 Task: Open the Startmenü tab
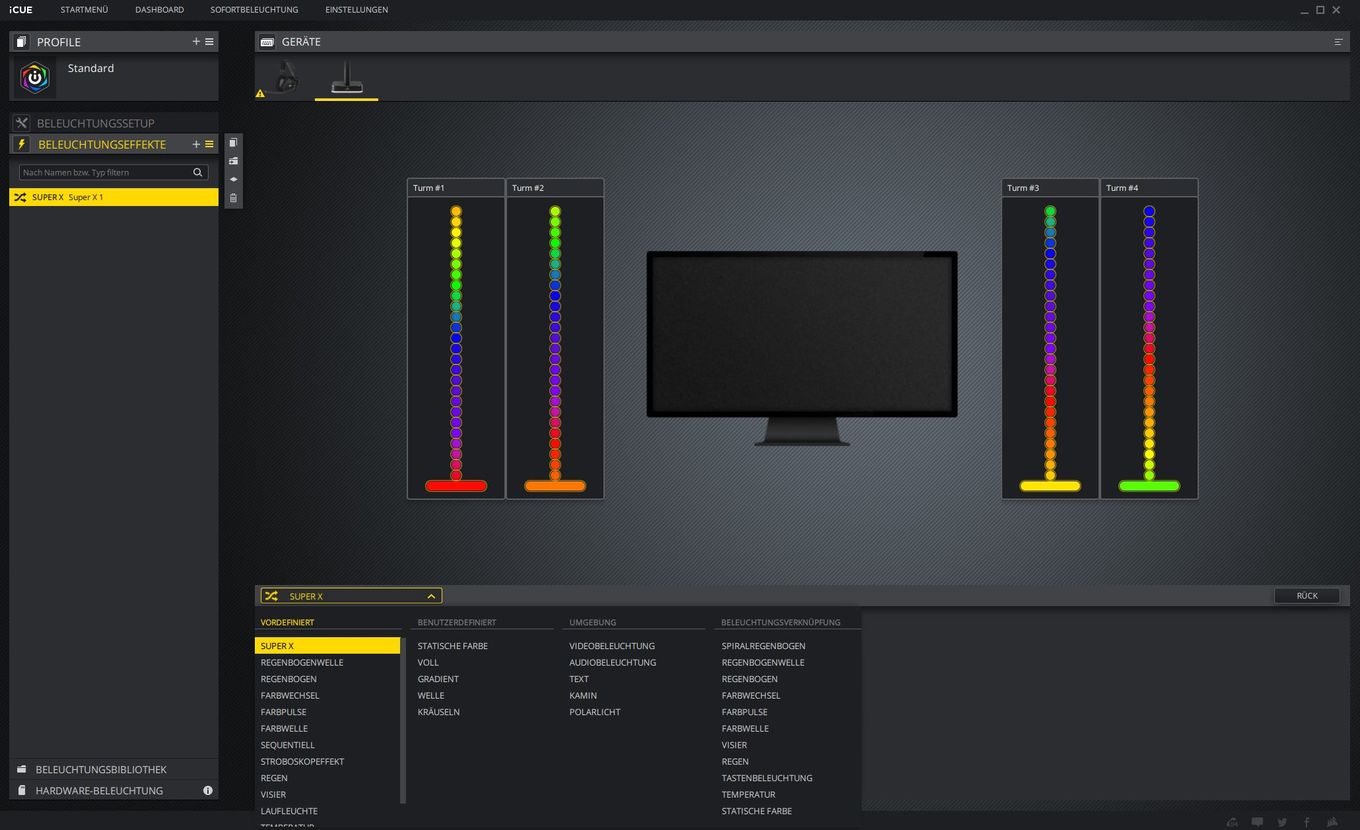84,10
